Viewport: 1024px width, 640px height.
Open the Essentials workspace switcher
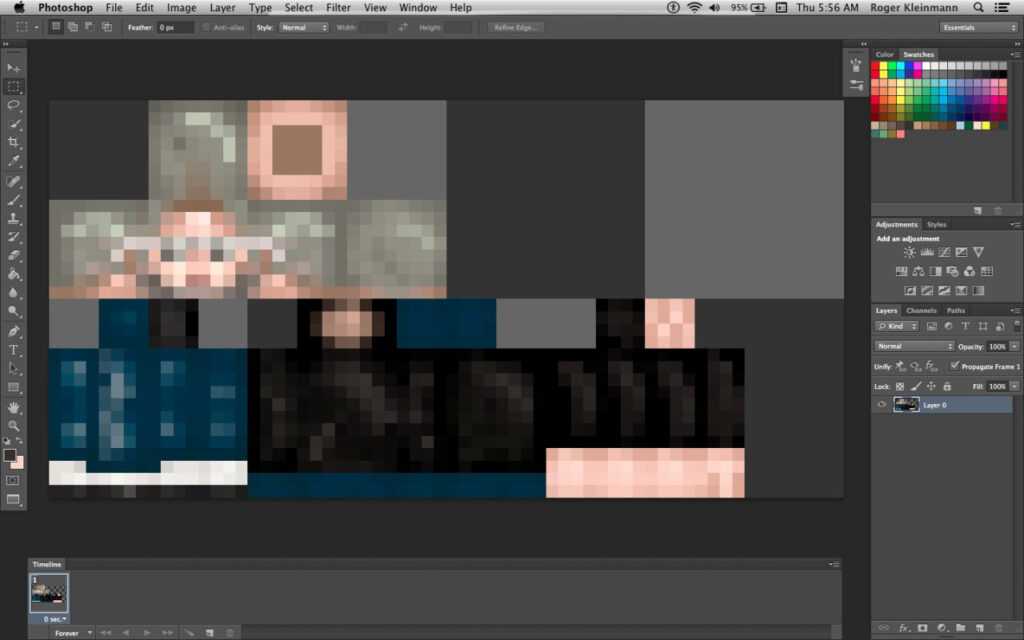(977, 27)
